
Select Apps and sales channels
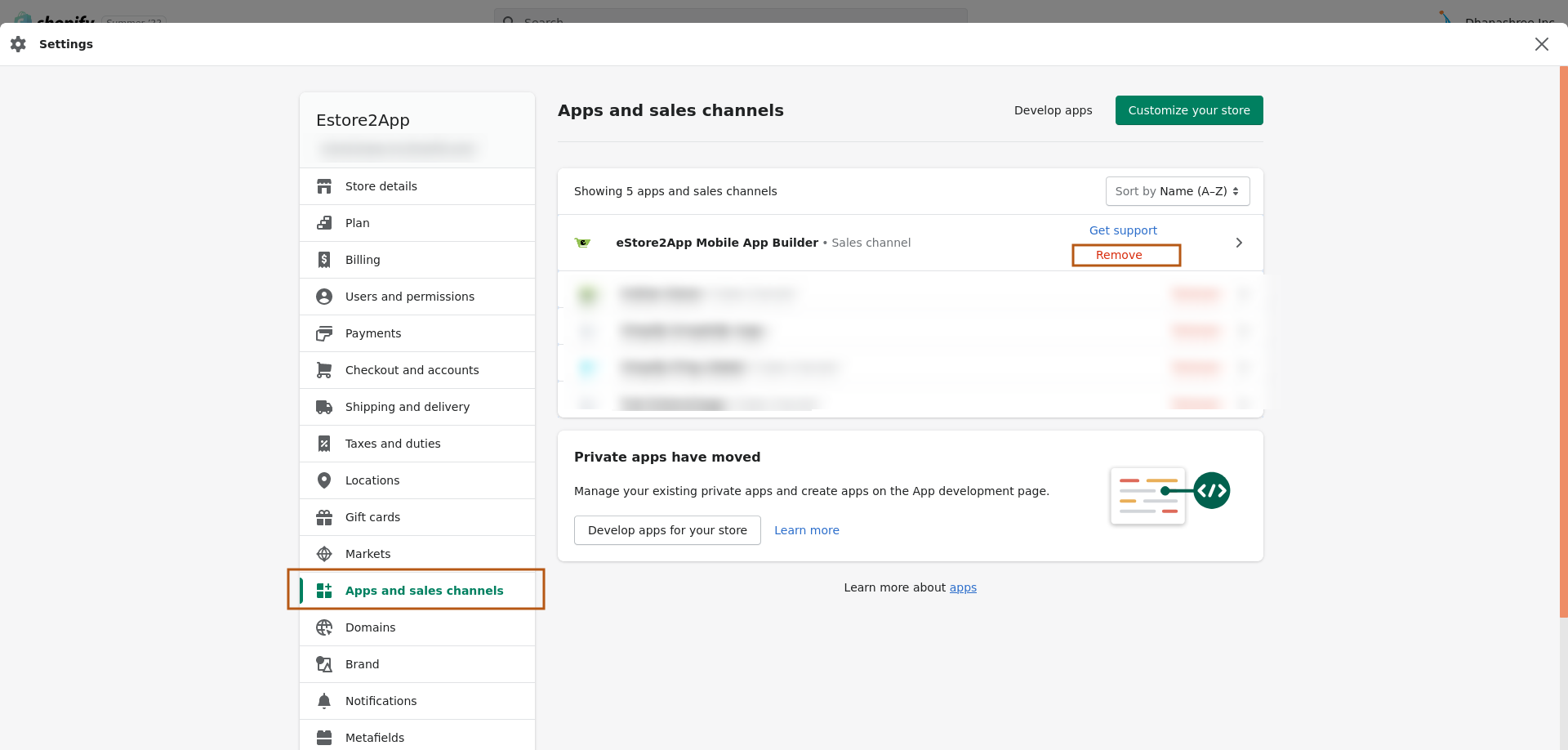click(417, 591)
